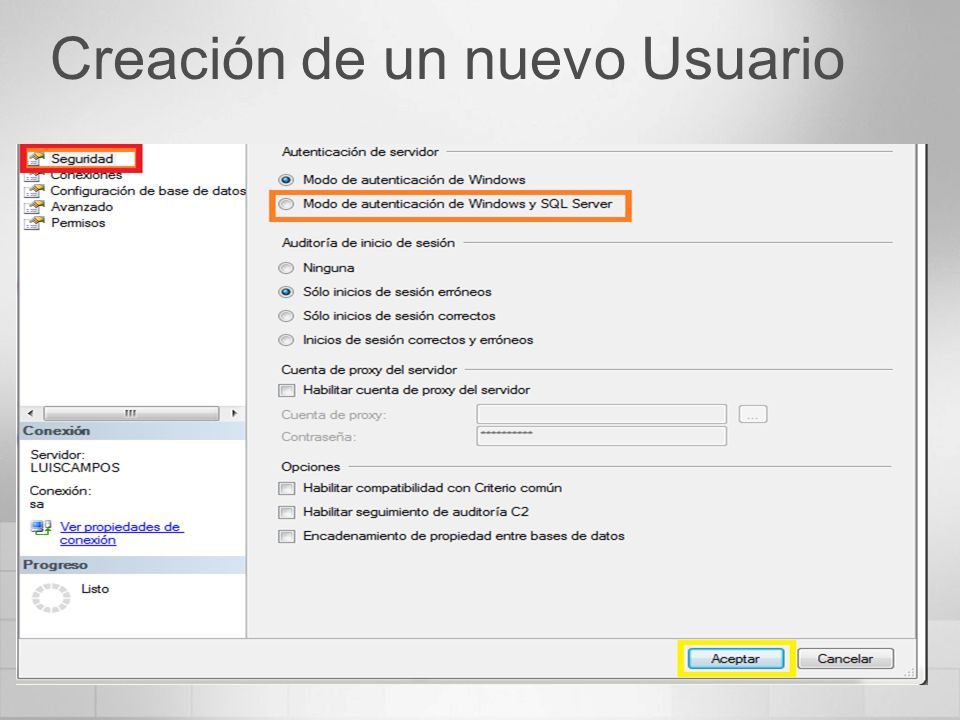The image size is (960, 720).
Task: Click the Aceptar button
Action: [735, 659]
